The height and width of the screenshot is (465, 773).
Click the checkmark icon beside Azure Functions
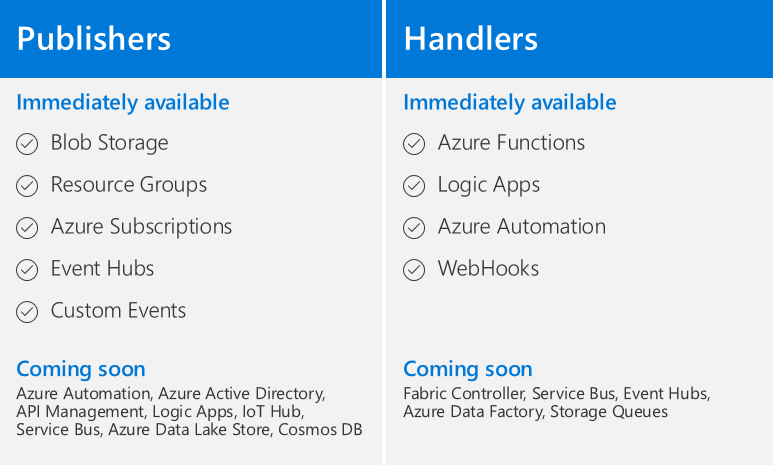pos(414,145)
